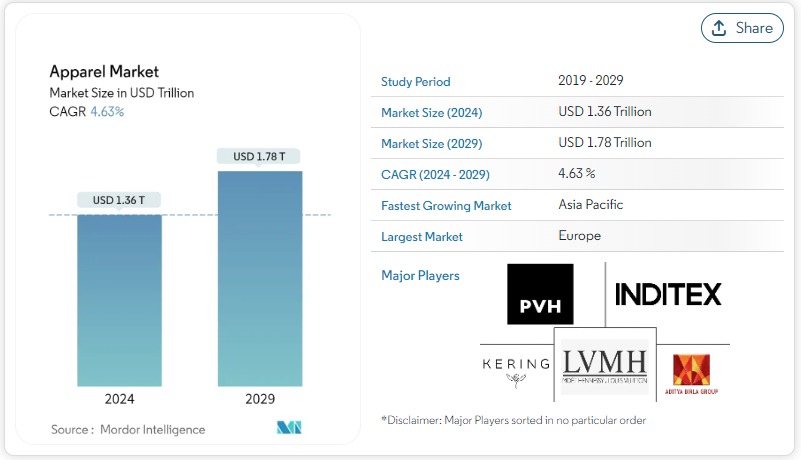801x460 pixels.
Task: Click the Major Players label
Action: 420,275
